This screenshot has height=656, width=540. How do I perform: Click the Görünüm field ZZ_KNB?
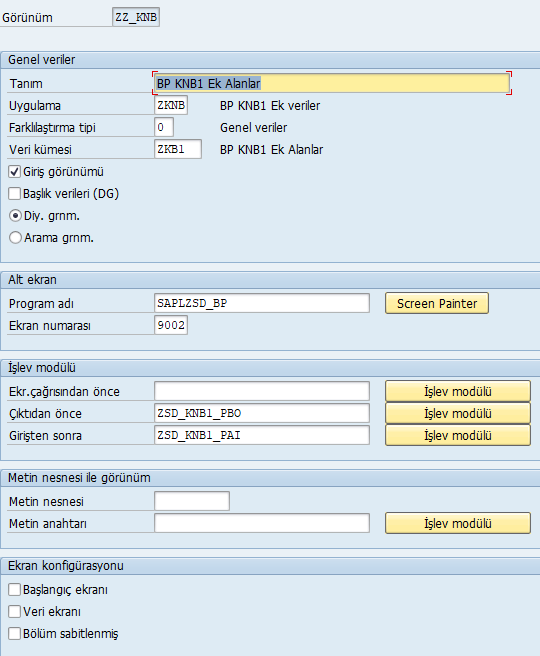[x=136, y=17]
